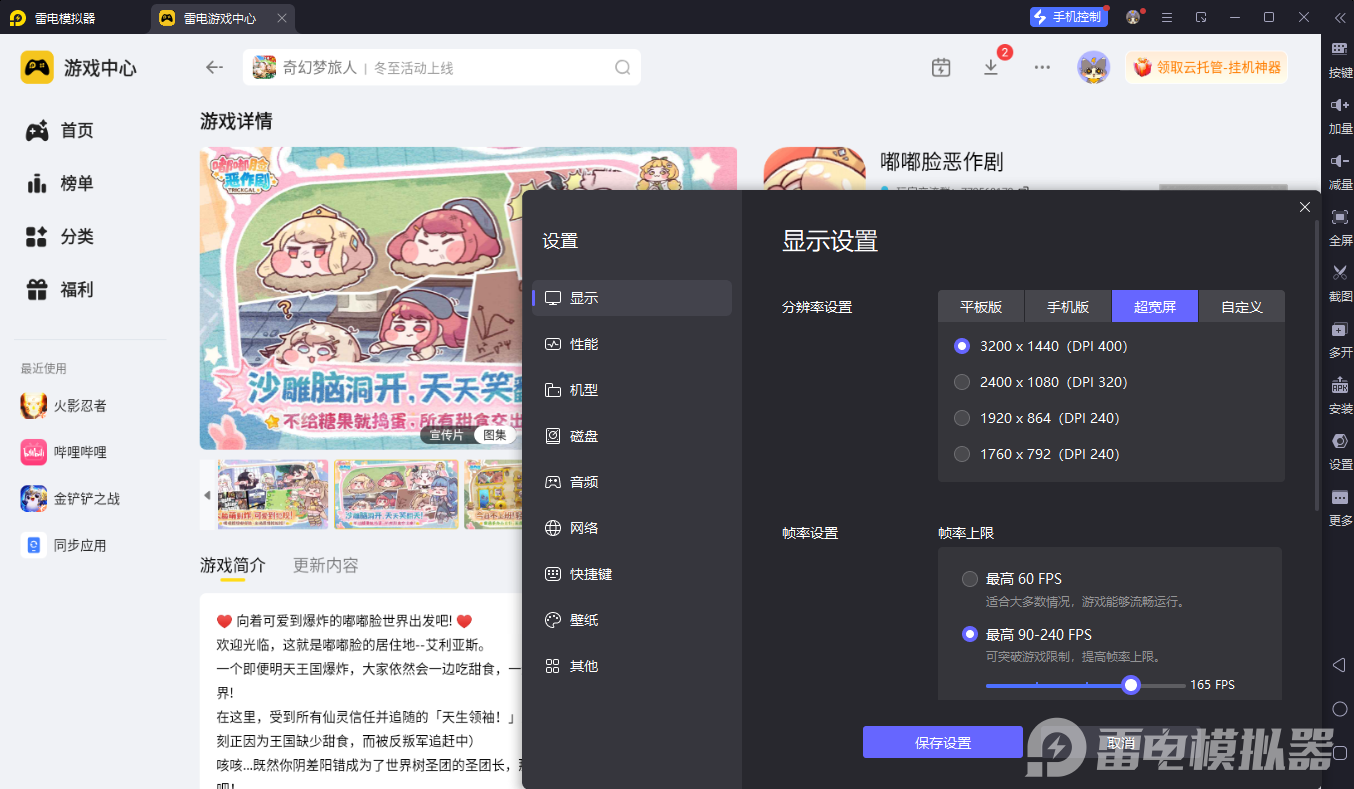Click the settings dialog scrollbar
This screenshot has height=789, width=1354.
pos(1316,365)
